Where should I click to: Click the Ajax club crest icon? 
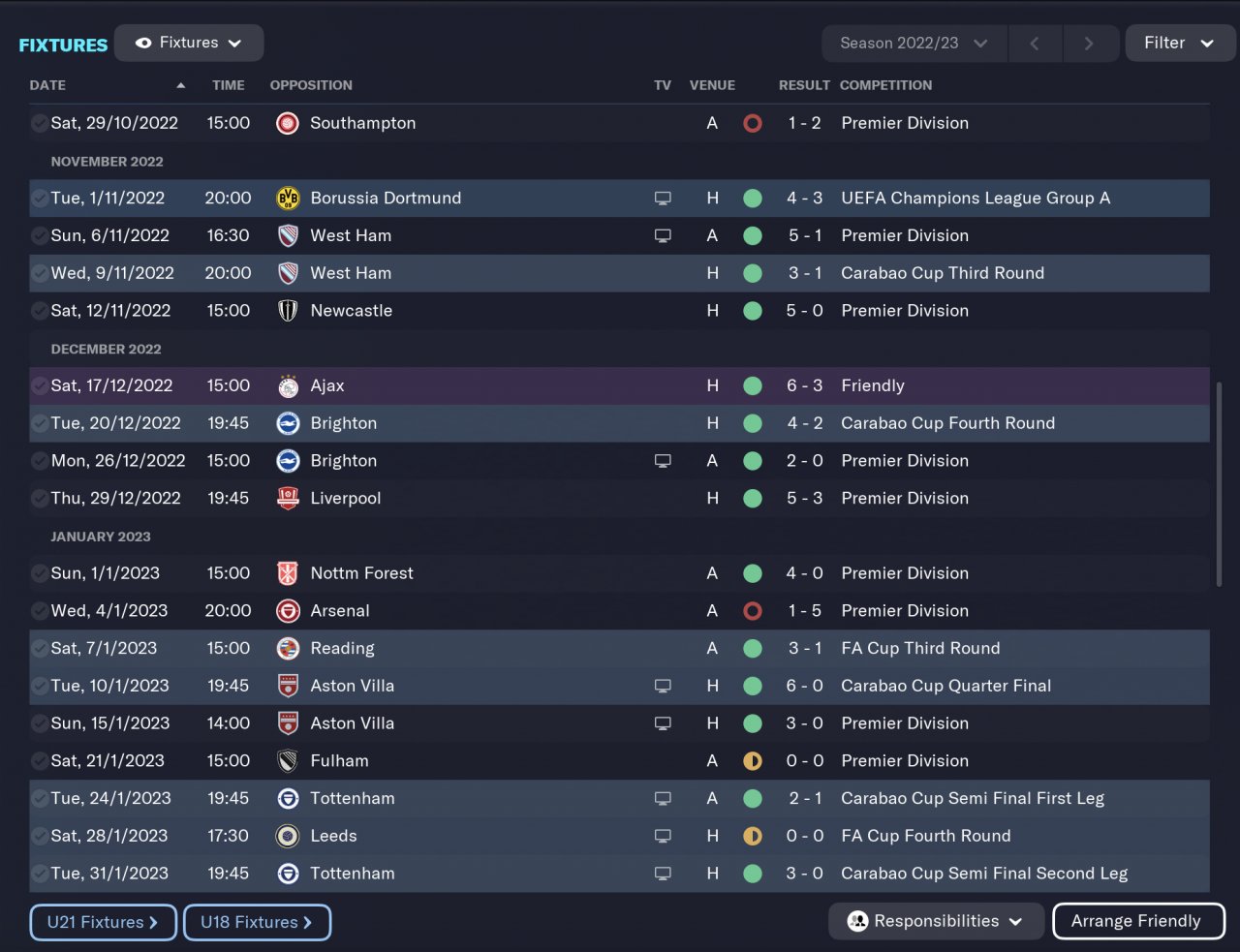pos(288,386)
